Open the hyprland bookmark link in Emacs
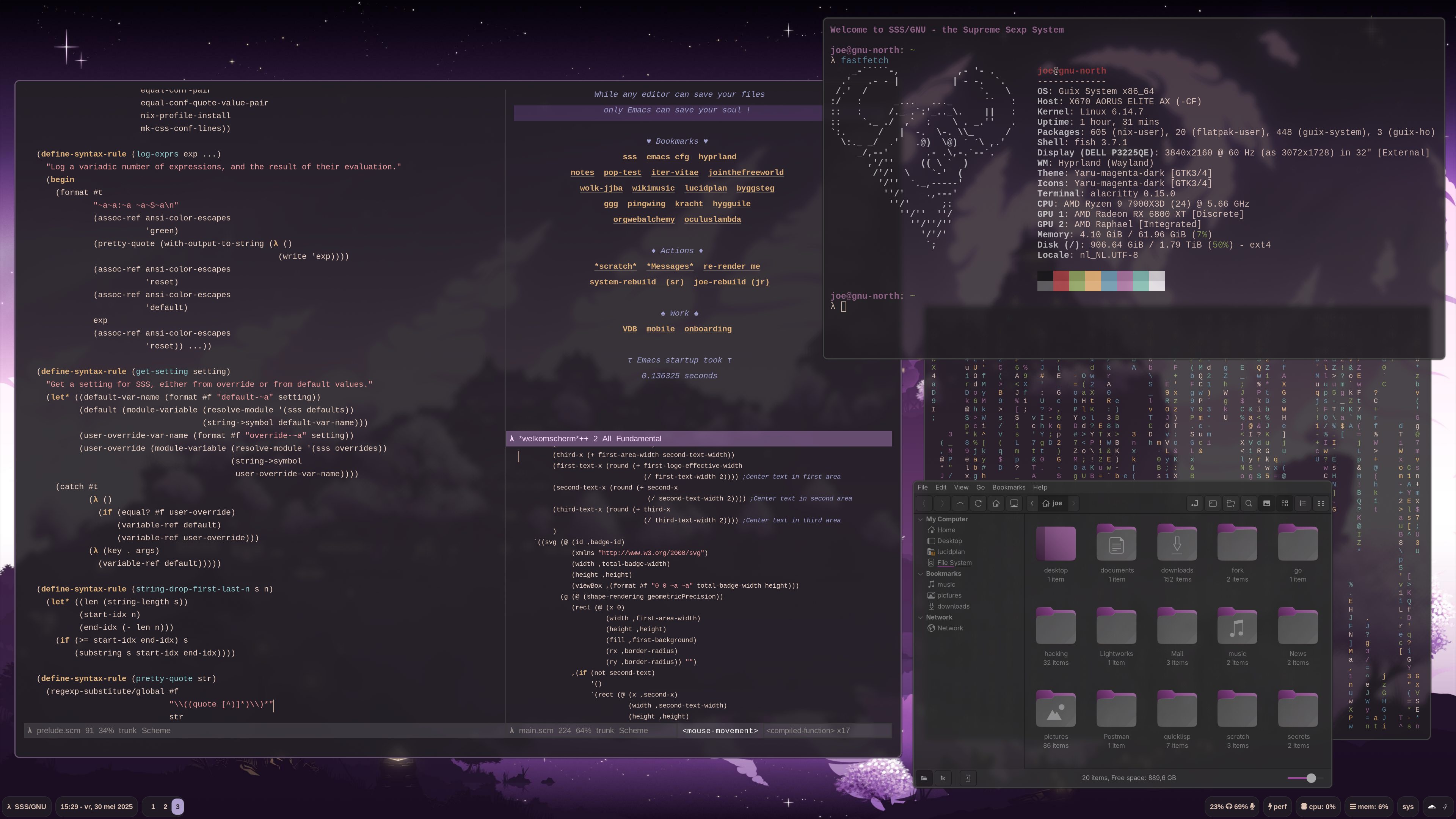 pos(717,157)
